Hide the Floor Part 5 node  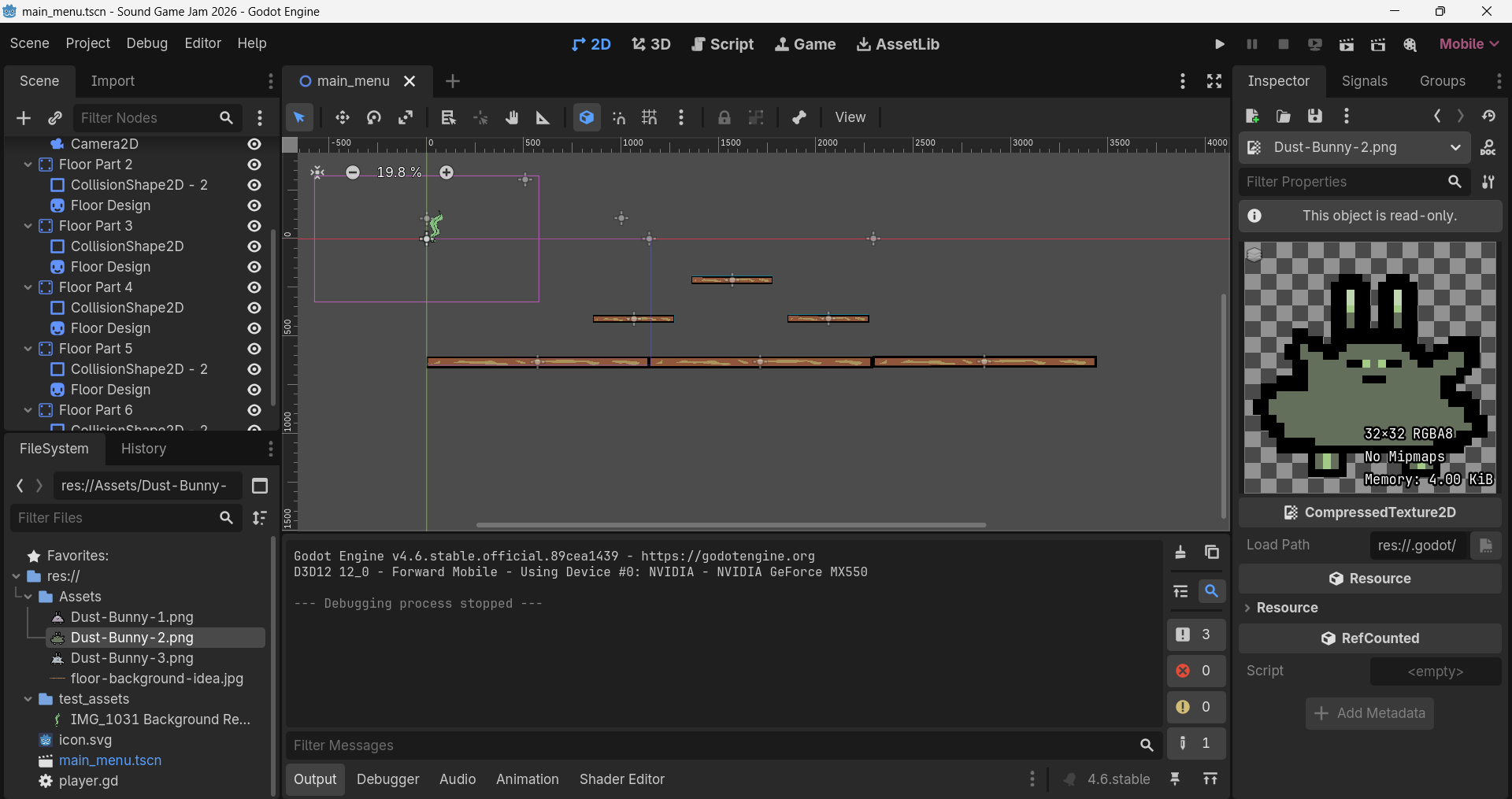(254, 349)
